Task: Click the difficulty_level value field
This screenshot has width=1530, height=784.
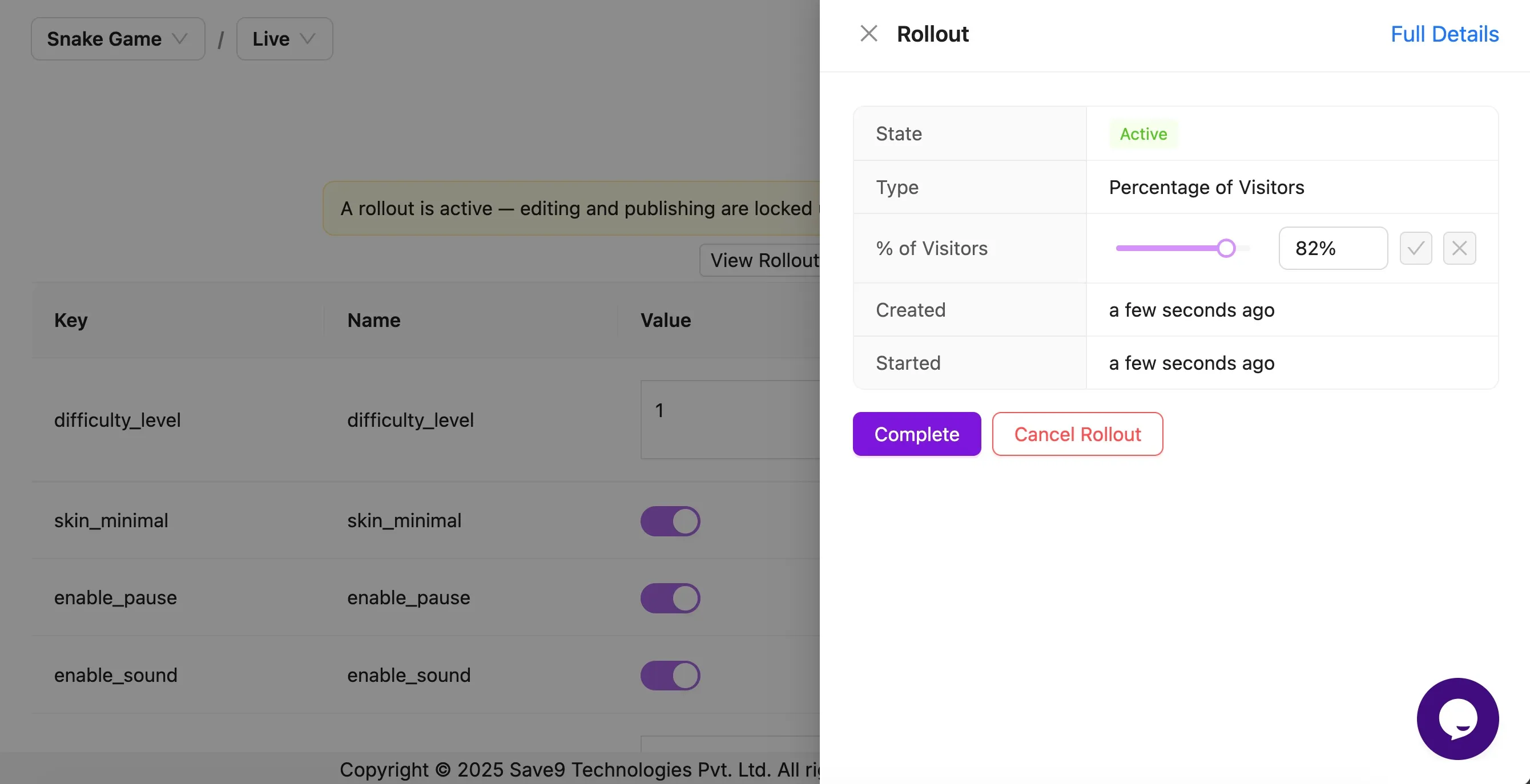Action: (731, 419)
